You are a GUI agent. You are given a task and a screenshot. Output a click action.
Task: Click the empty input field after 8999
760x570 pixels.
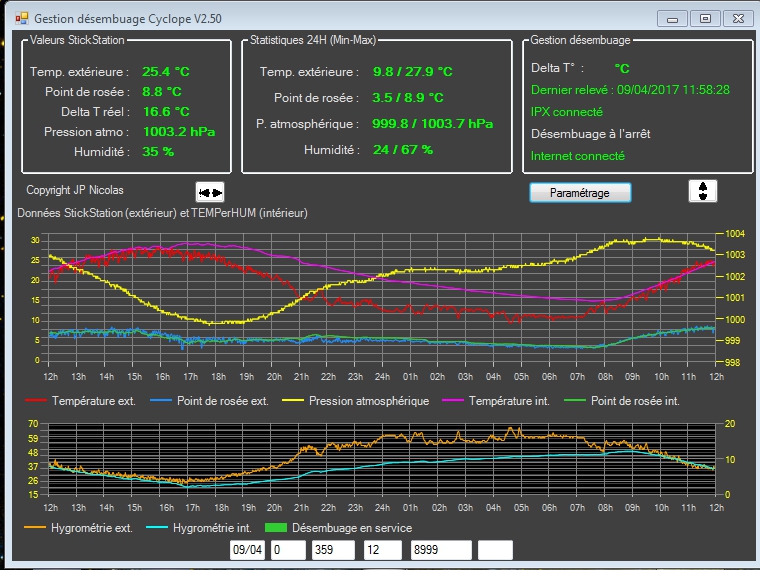pos(495,550)
